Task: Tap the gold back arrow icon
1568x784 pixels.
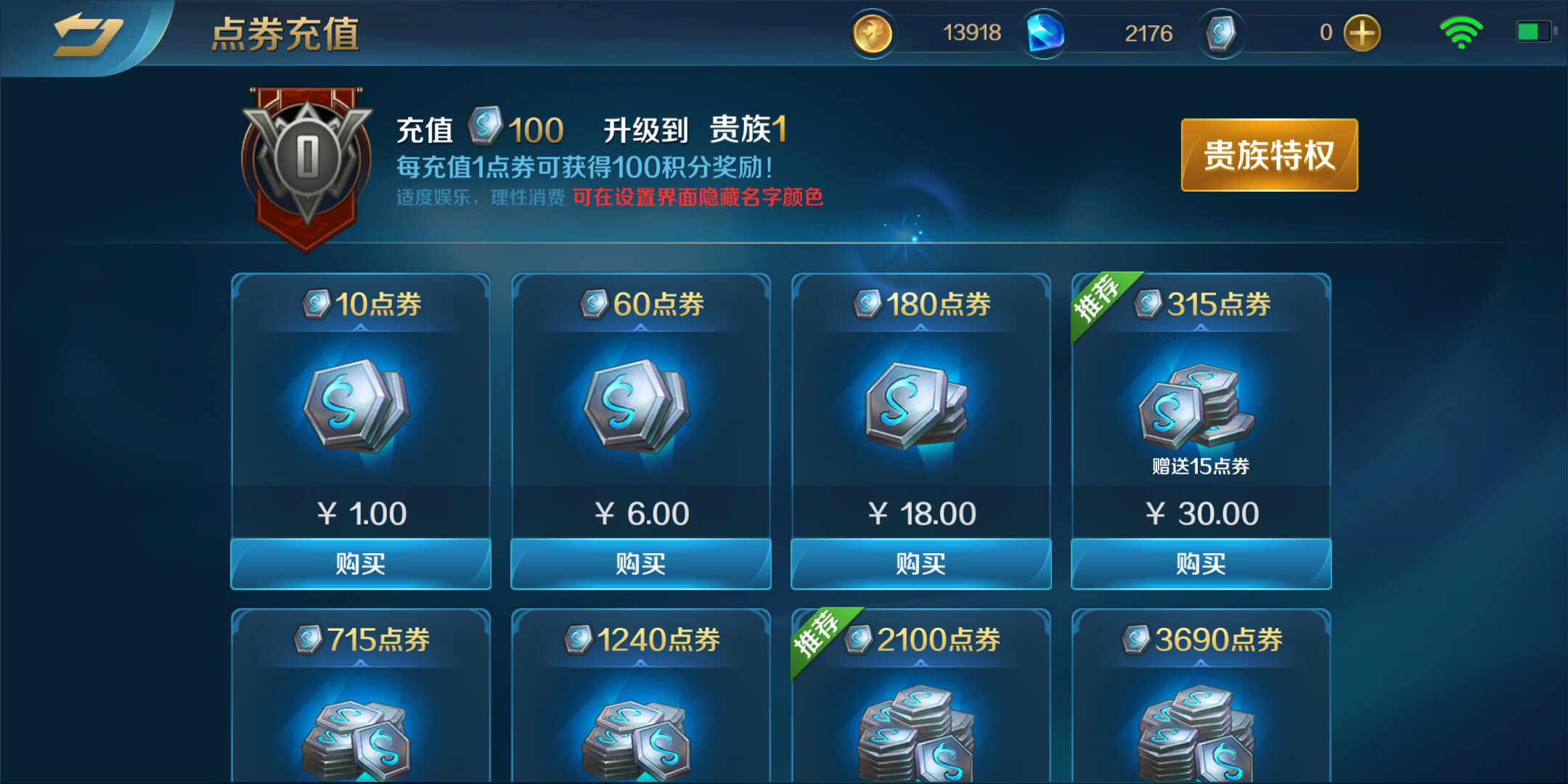Action: click(88, 35)
